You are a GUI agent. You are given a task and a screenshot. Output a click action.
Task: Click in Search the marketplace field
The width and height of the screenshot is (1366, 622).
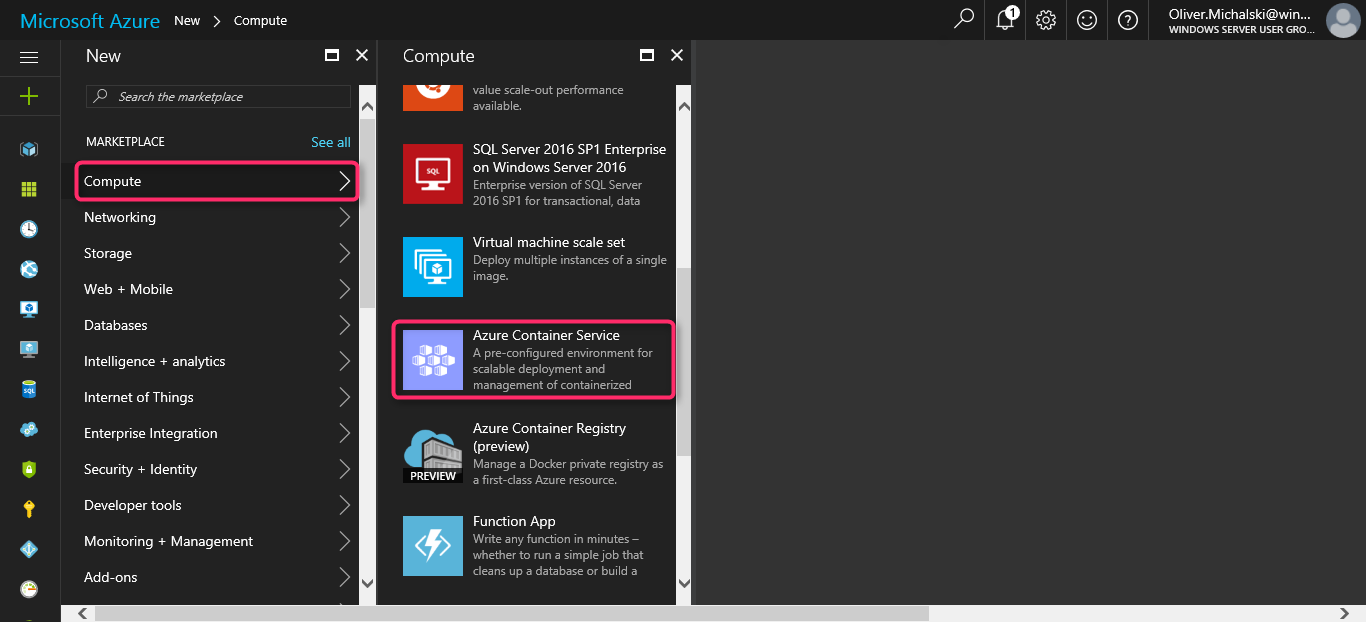pos(218,97)
